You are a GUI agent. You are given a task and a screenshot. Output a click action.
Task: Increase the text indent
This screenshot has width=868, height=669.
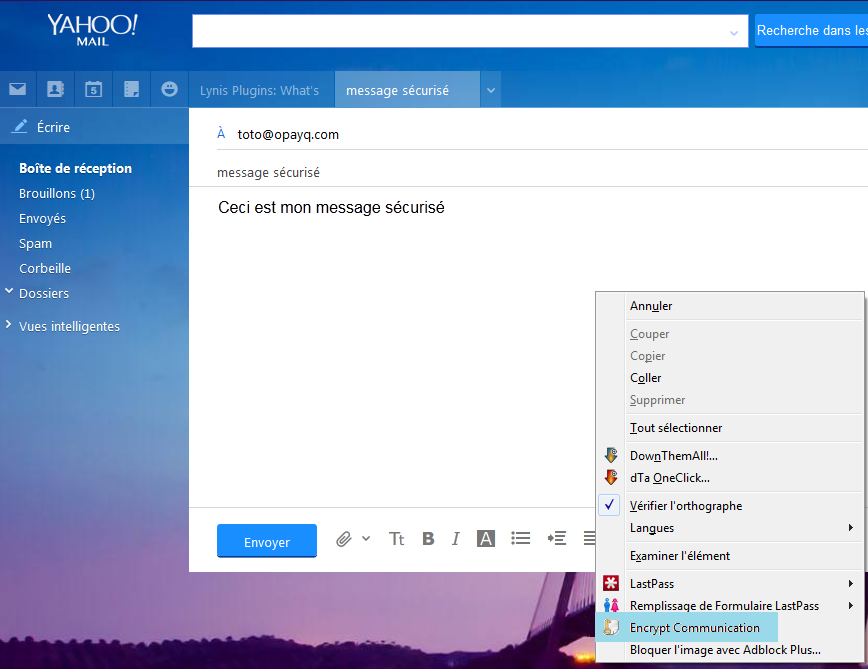[x=556, y=538]
